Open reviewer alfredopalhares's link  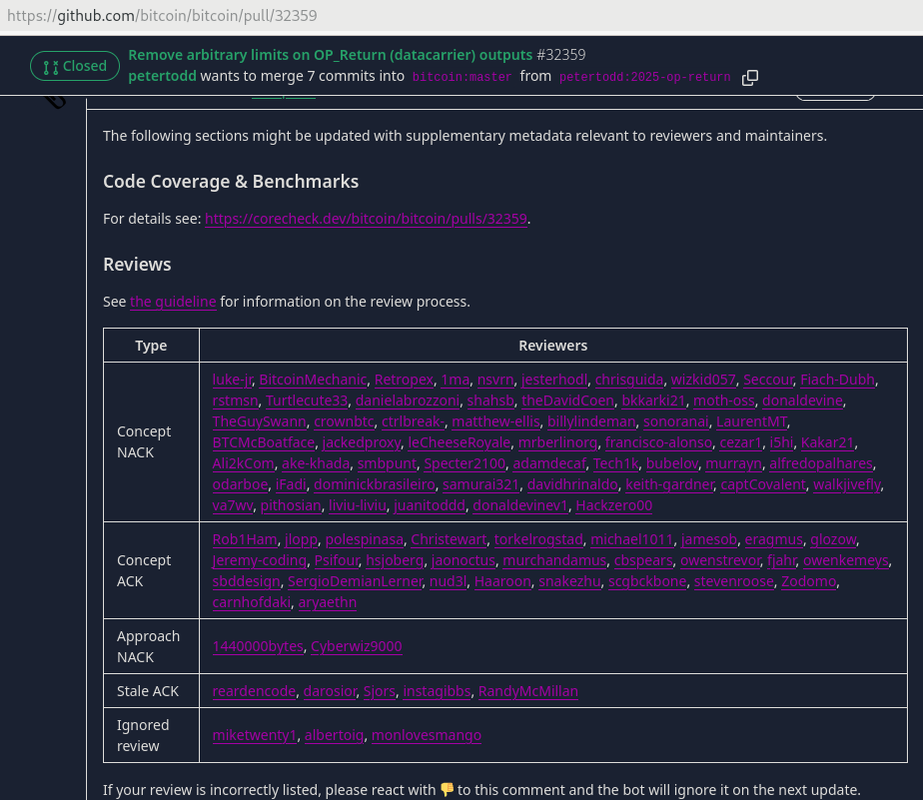tap(821, 464)
